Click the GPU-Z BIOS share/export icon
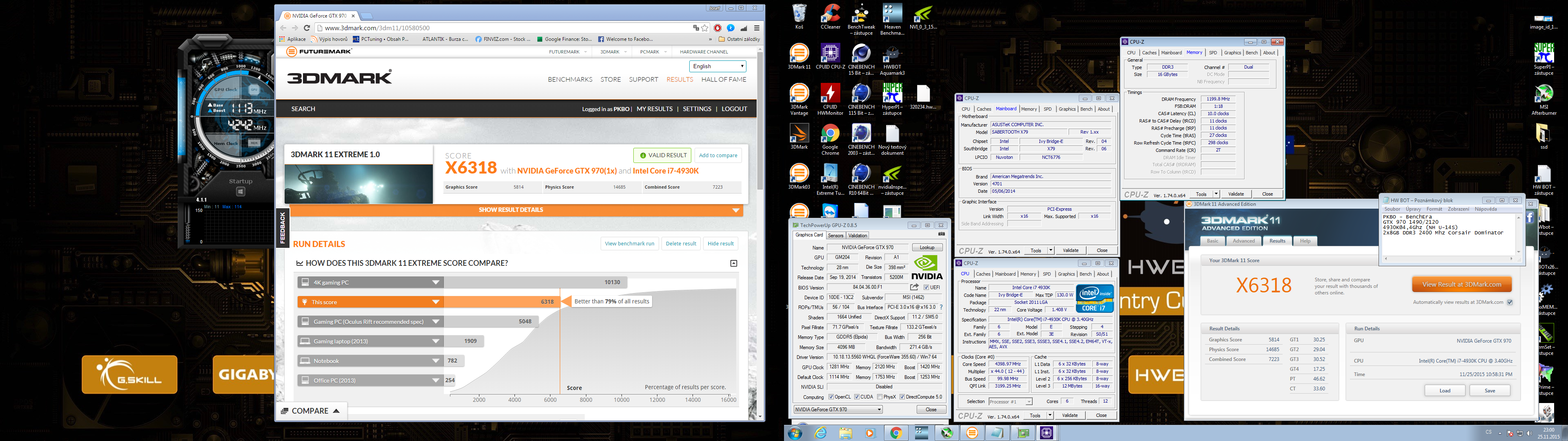 [x=914, y=287]
